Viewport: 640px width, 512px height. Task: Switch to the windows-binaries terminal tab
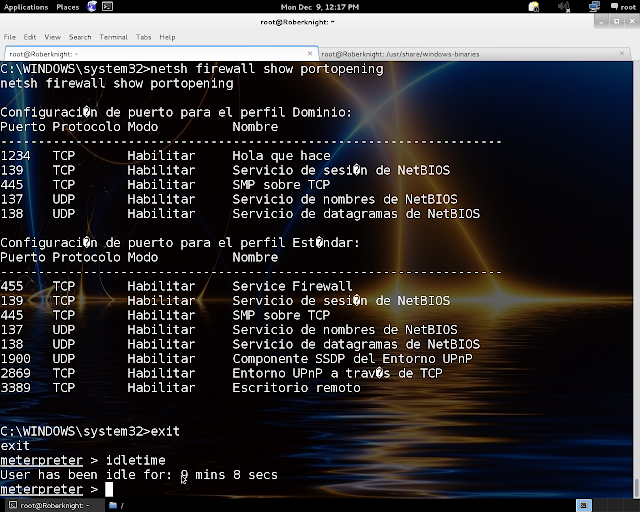coord(474,54)
